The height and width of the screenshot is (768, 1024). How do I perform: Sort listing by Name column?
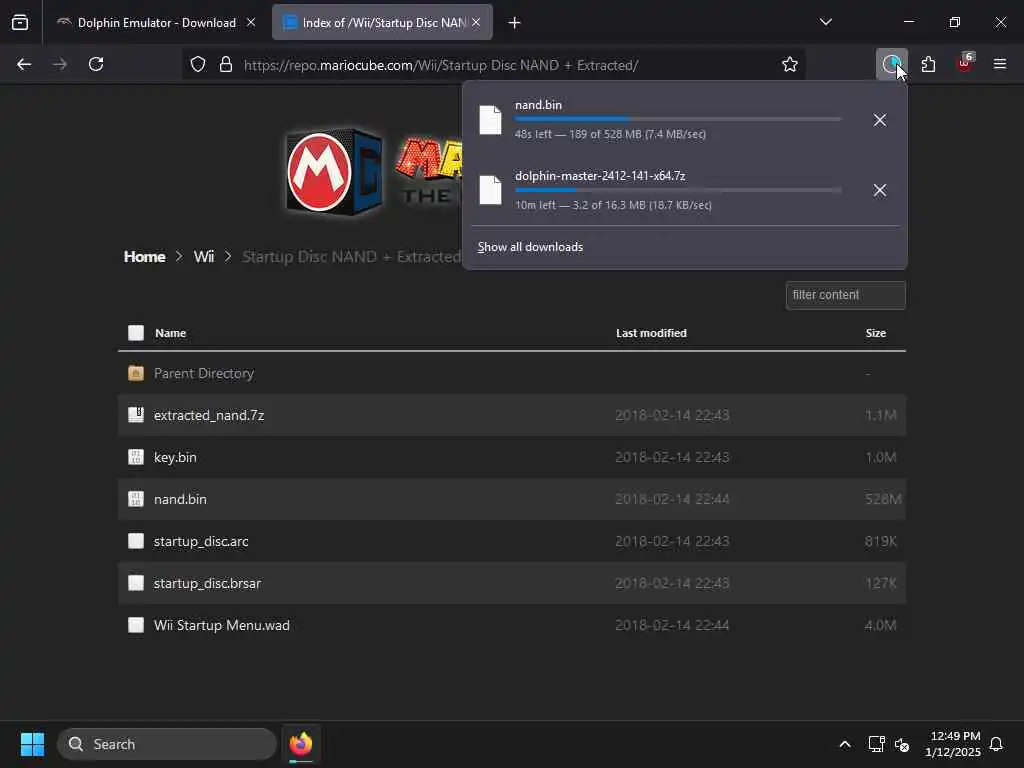click(170, 333)
